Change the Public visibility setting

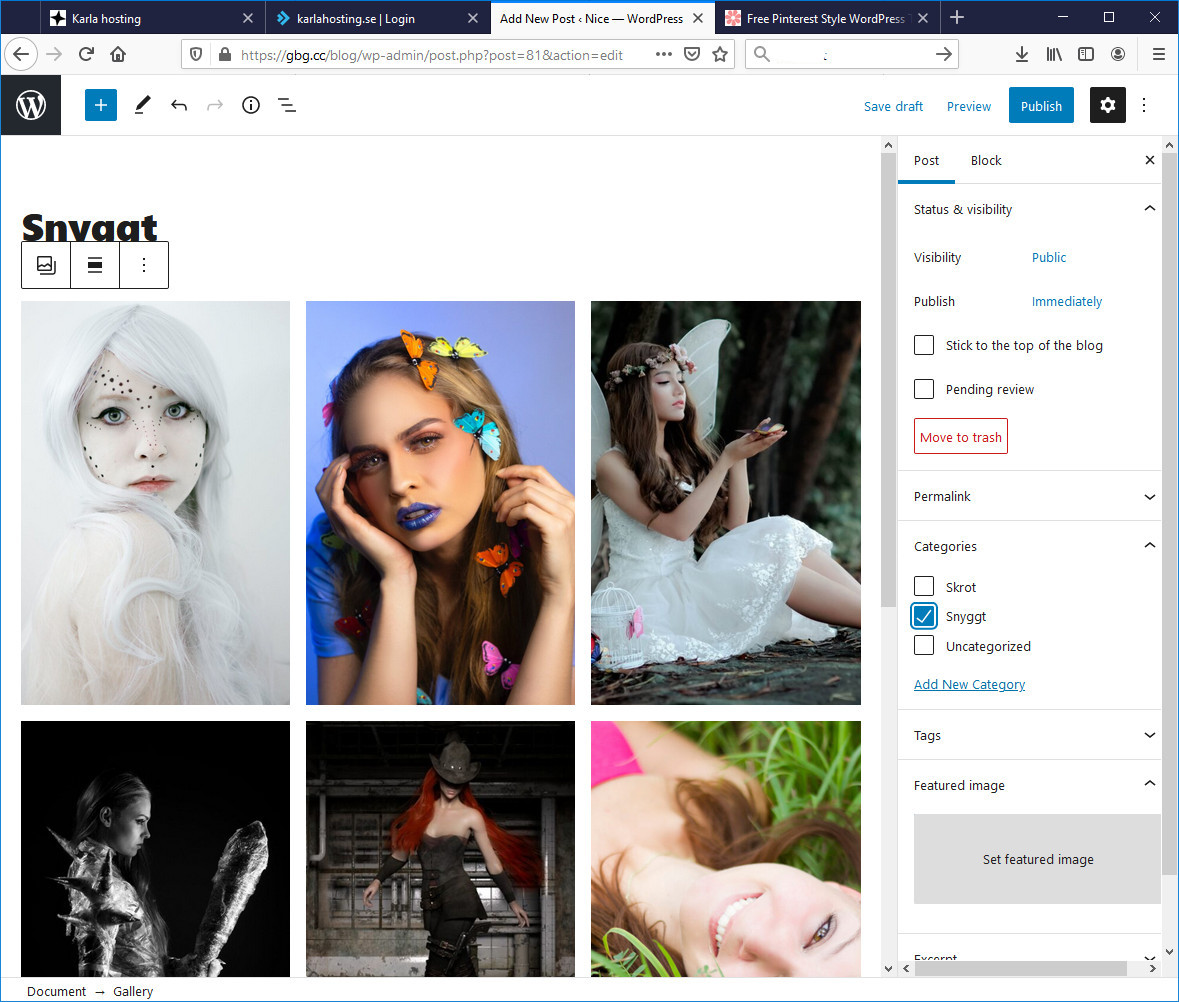click(x=1049, y=257)
